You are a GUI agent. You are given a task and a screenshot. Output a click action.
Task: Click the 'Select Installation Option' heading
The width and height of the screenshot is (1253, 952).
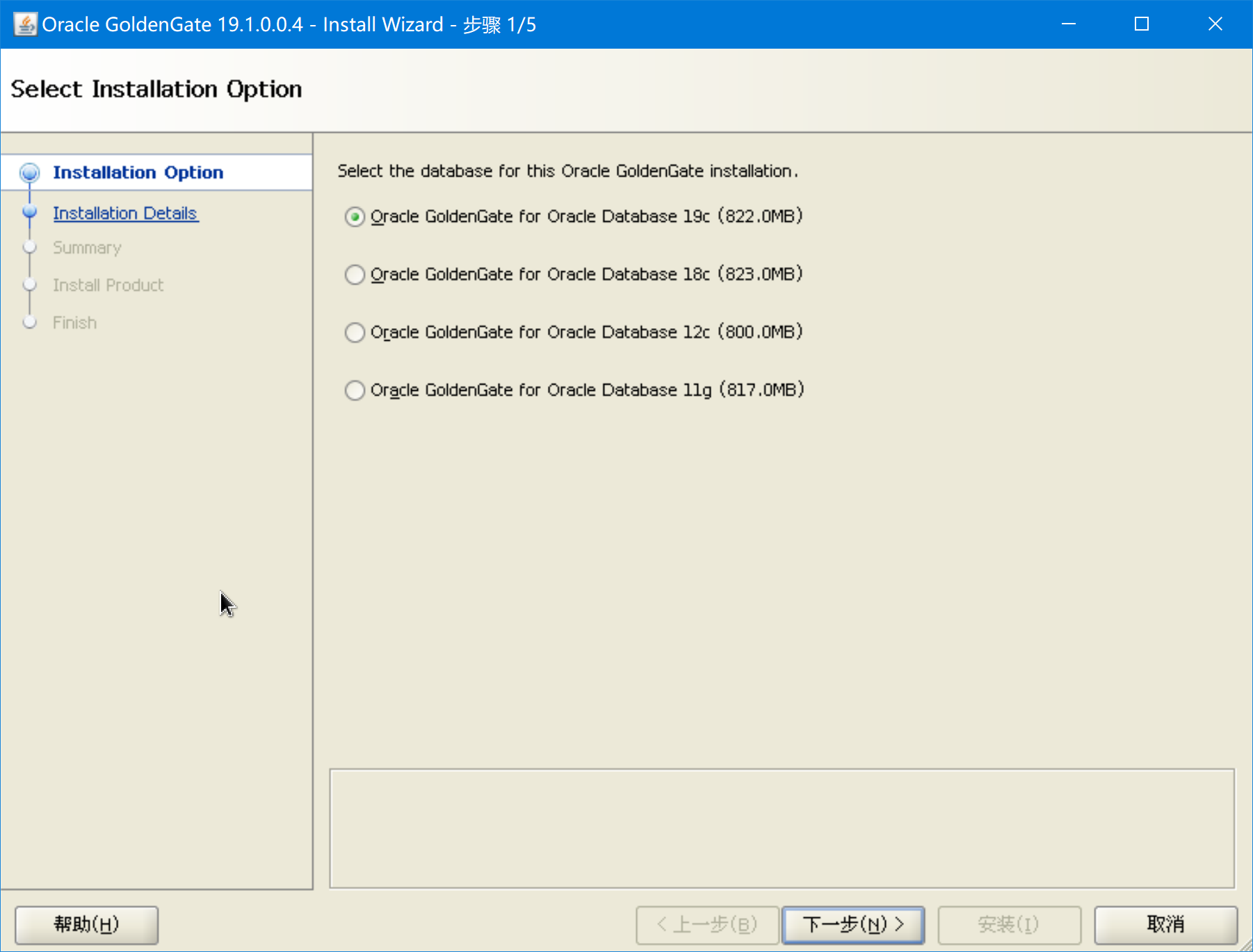click(x=156, y=89)
